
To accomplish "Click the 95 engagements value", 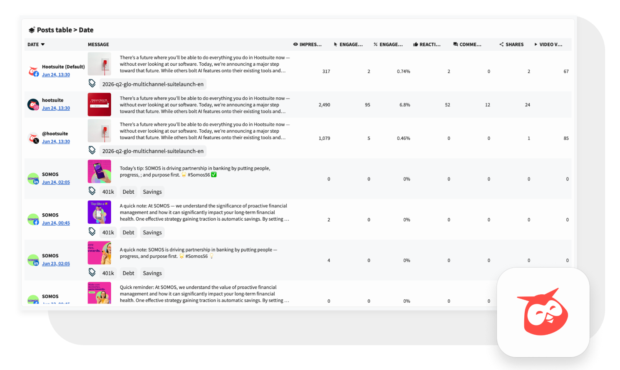I will [x=367, y=105].
